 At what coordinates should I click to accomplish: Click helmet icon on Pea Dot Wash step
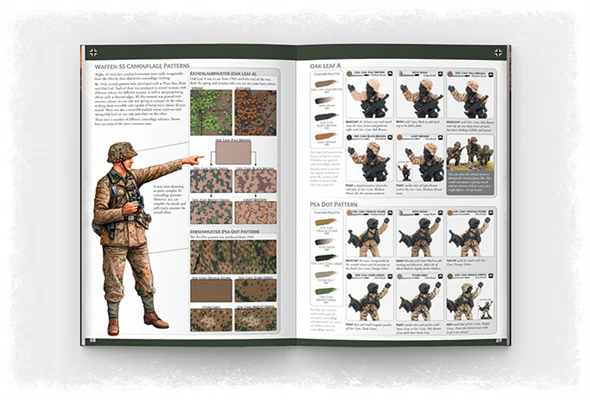[x=440, y=213]
